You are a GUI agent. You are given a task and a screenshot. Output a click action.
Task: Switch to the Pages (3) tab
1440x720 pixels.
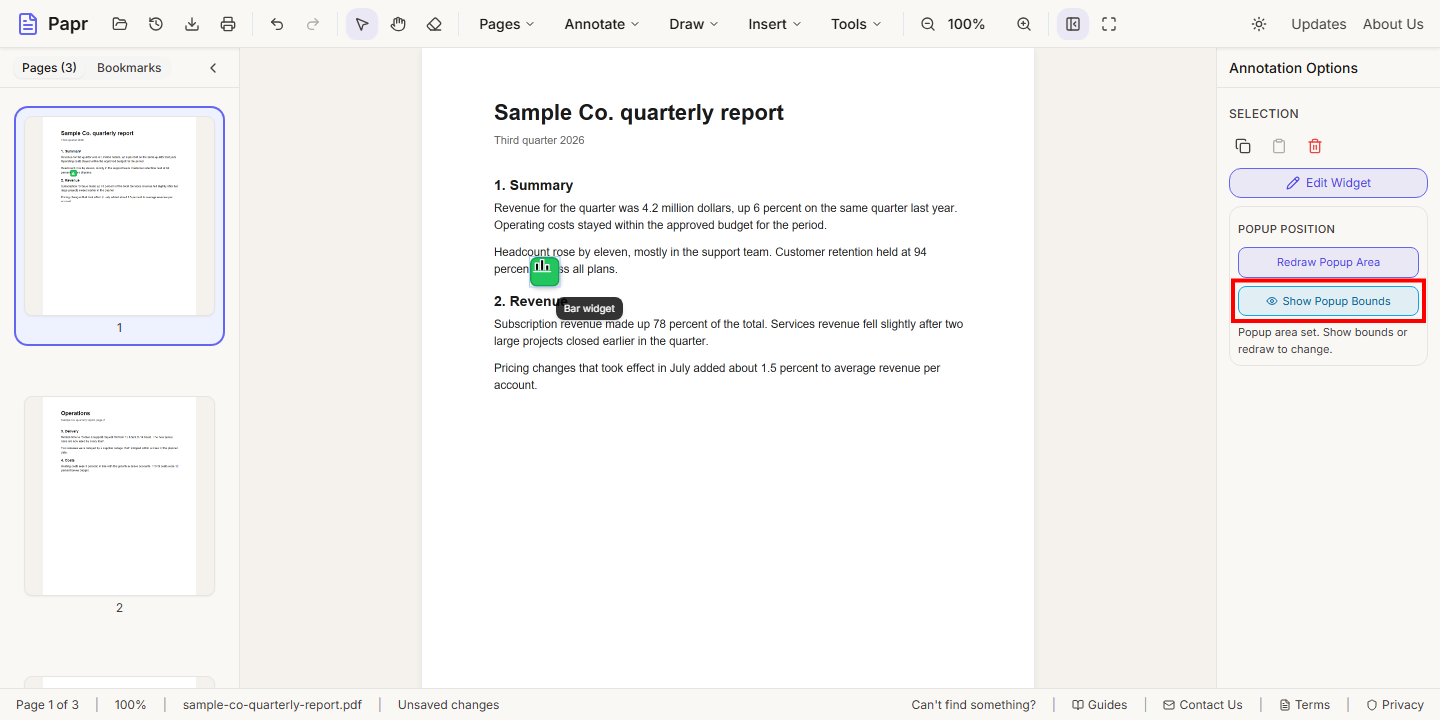[49, 68]
